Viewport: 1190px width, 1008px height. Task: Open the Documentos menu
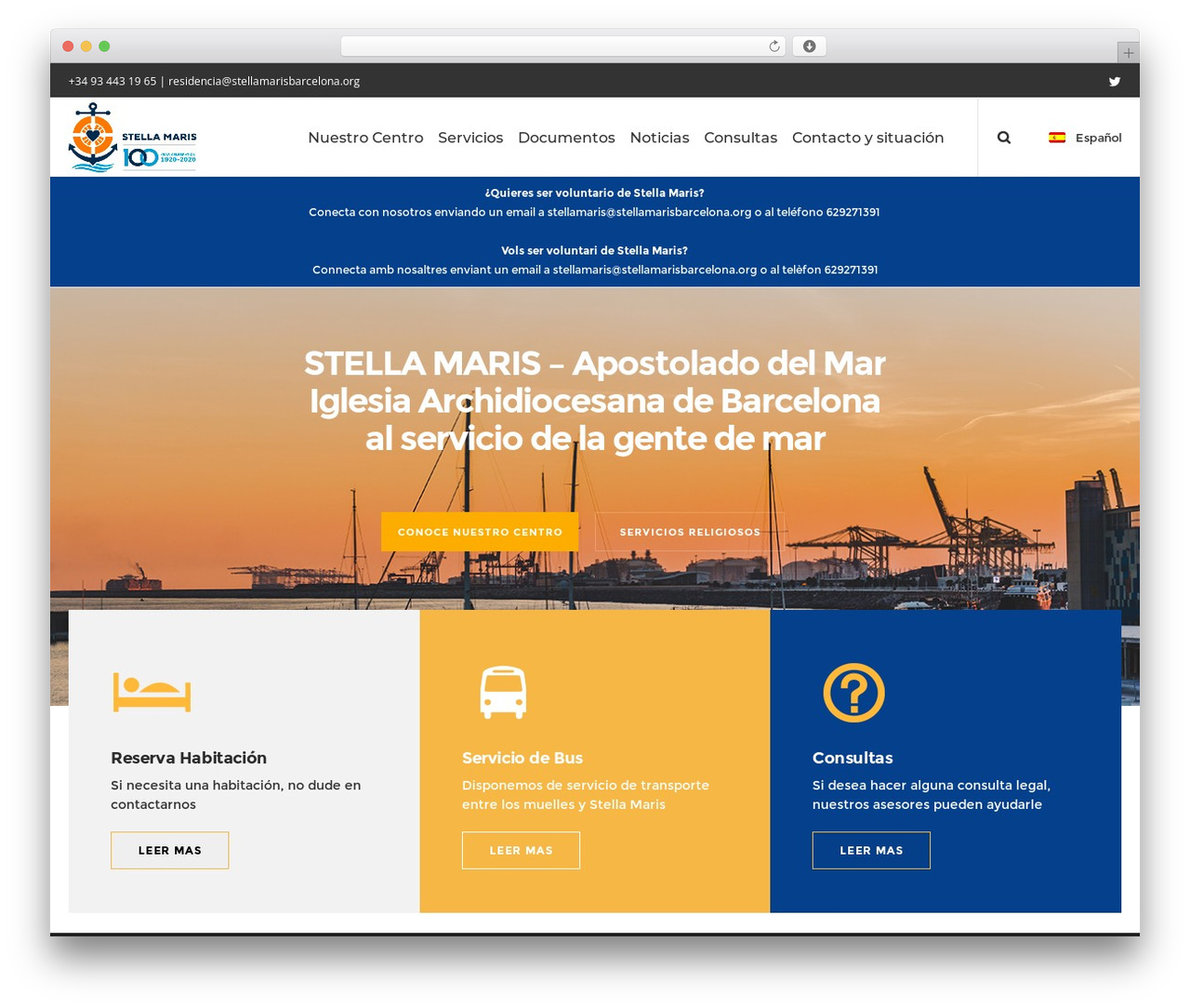tap(566, 138)
